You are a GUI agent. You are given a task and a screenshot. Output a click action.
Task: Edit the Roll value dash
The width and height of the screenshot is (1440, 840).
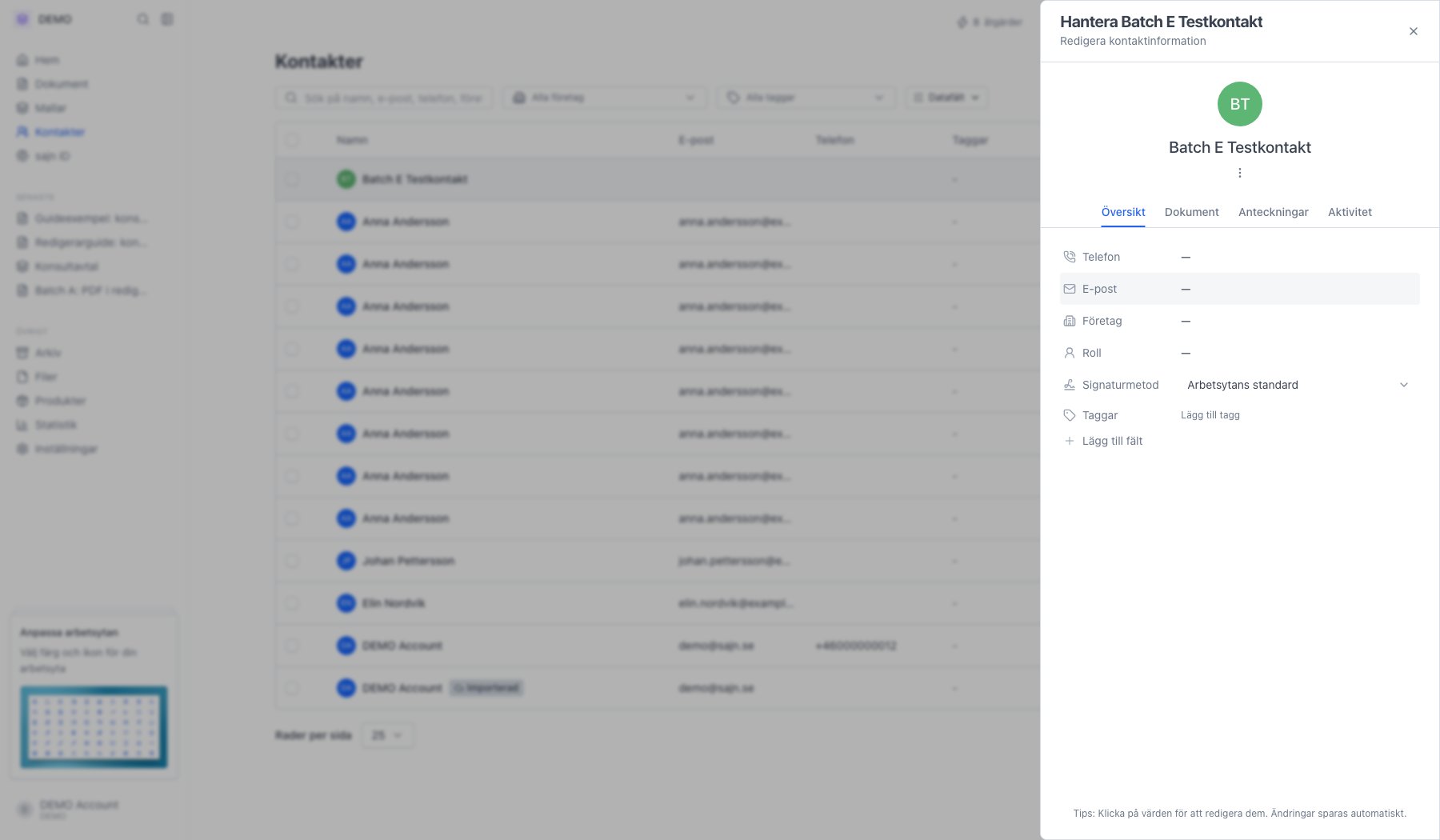click(x=1186, y=353)
